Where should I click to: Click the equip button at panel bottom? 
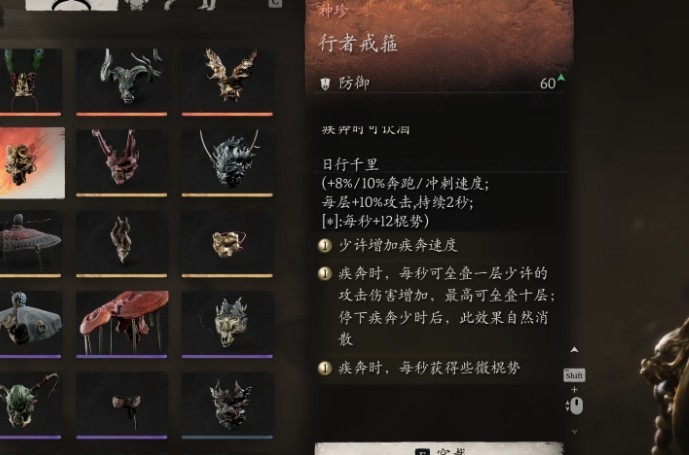(x=439, y=449)
